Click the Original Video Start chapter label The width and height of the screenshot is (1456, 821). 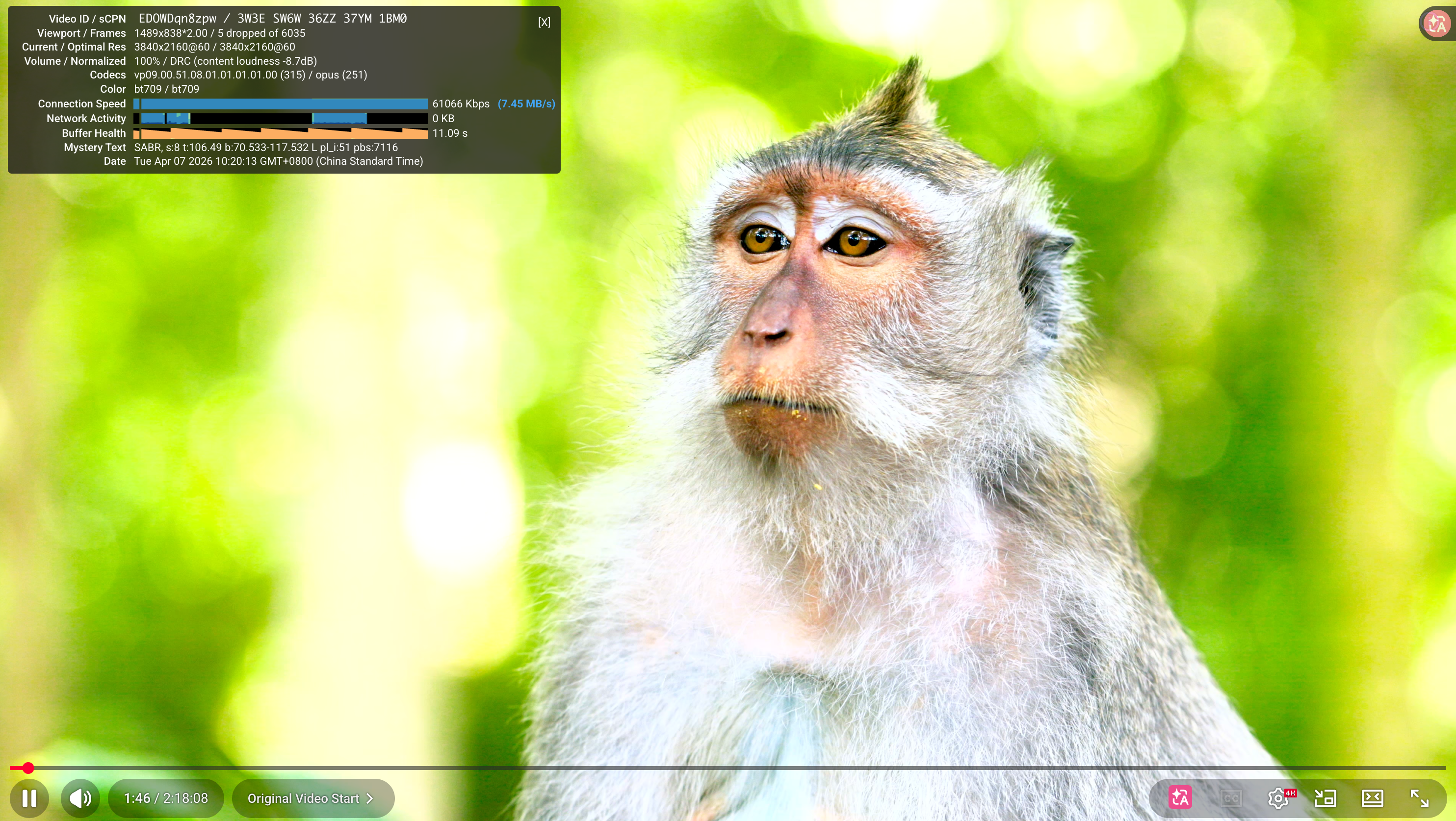click(x=303, y=798)
